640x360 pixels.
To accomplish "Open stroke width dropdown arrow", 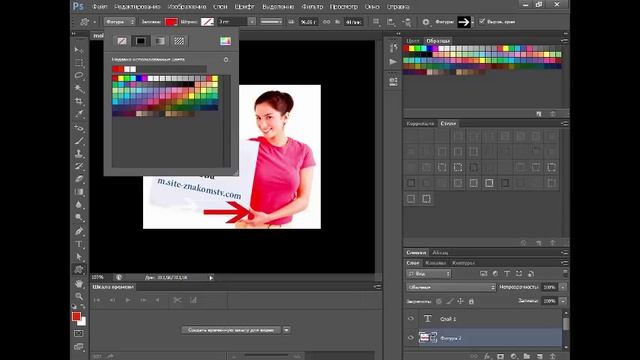I will 252,22.
